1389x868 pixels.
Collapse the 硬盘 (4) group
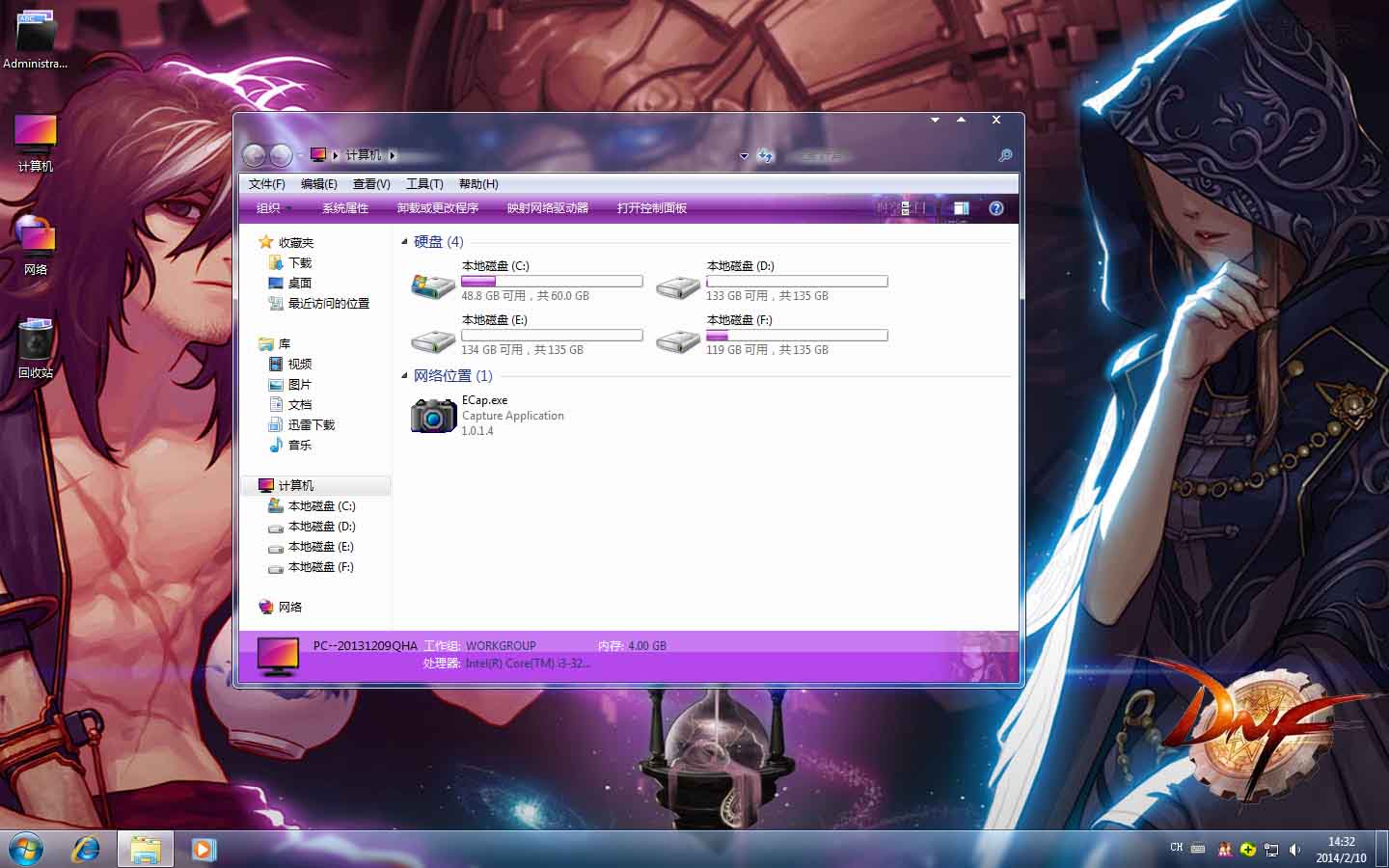[x=404, y=242]
